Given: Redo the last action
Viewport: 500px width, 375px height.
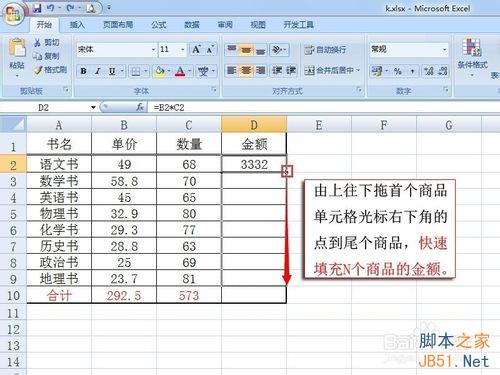Looking at the screenshot, I should pos(70,8).
